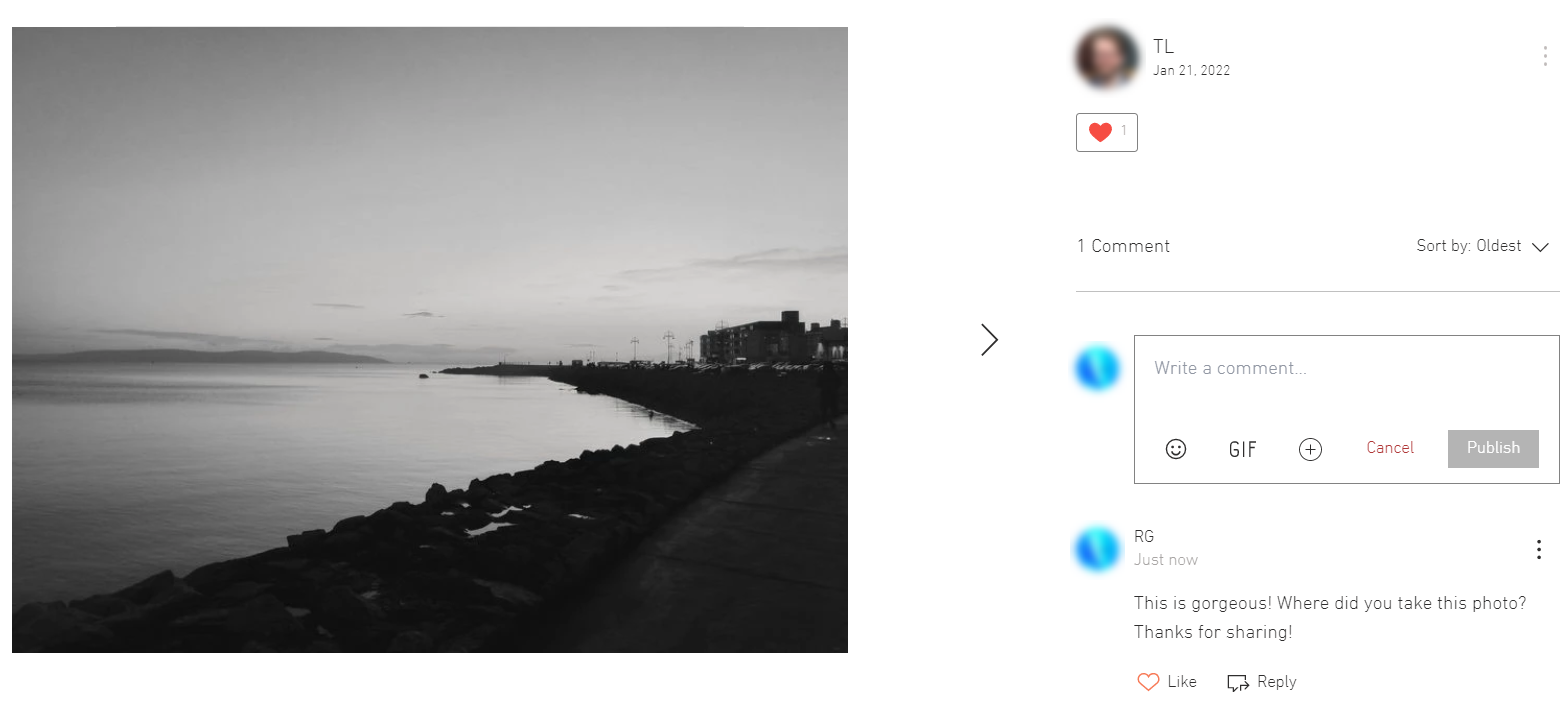Add a GIF to the comment
Screen dimensions: 1565x712
coord(1243,450)
